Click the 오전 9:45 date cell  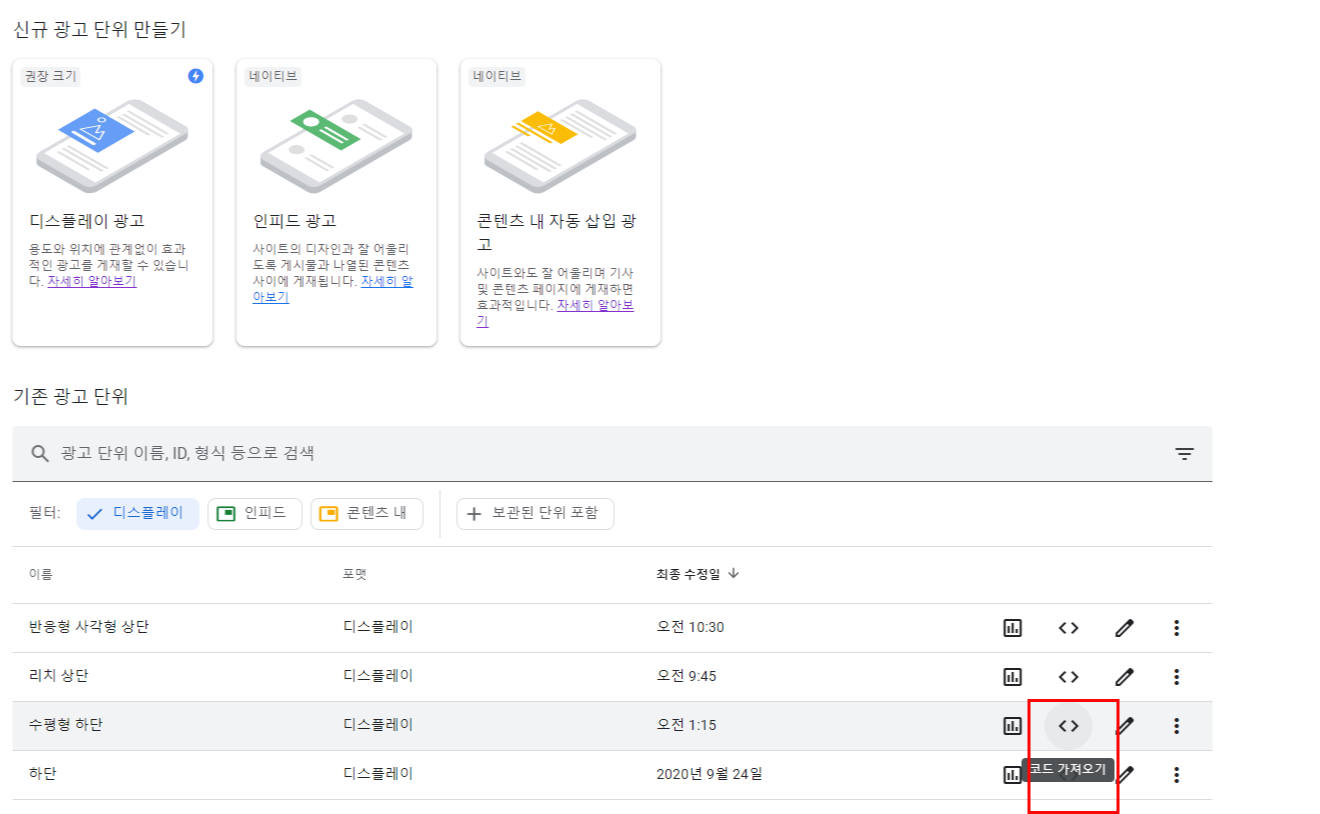pos(686,676)
